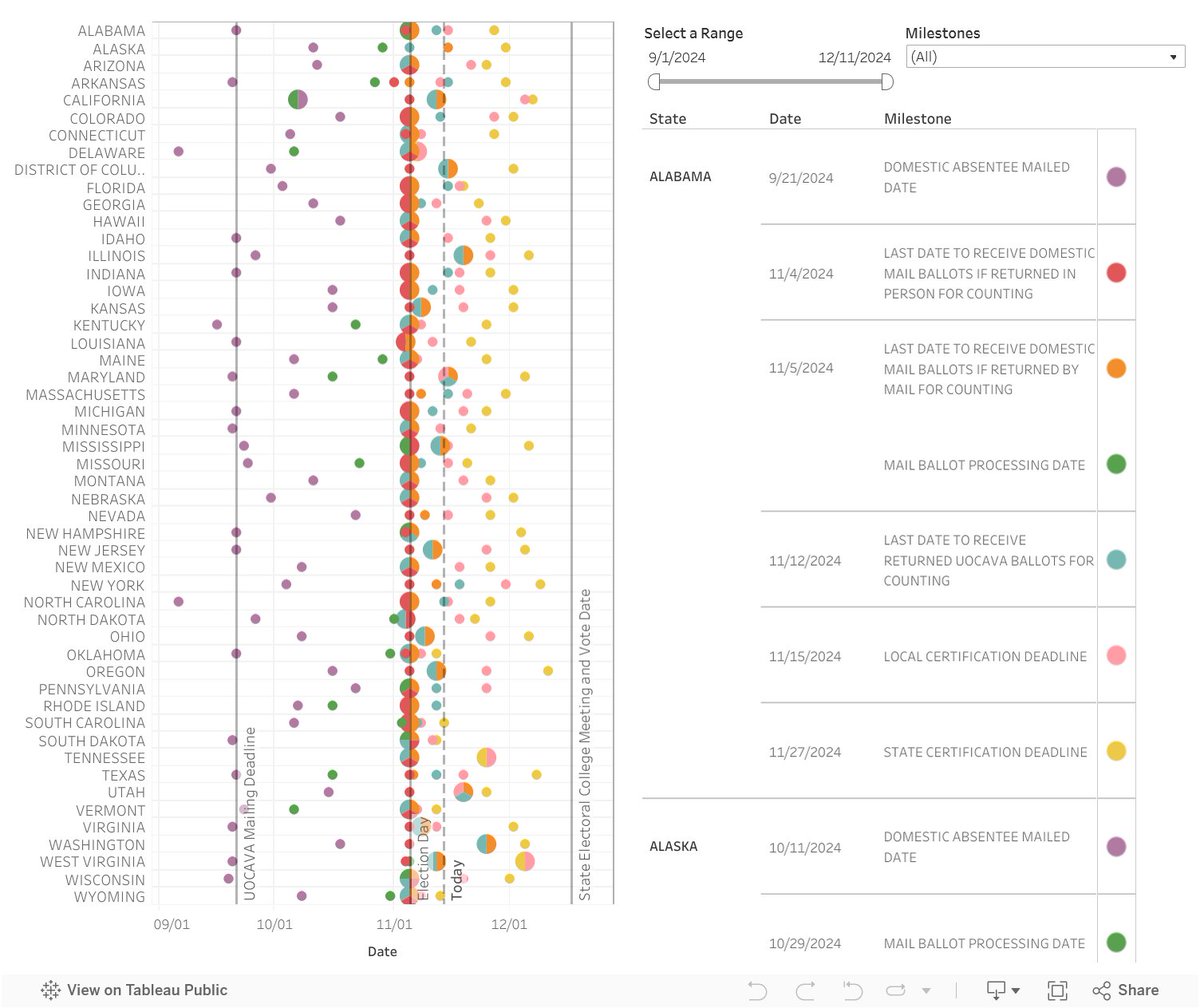Click the 9/21/2024 date cell
This screenshot has height=1008, width=1200.
[x=801, y=178]
